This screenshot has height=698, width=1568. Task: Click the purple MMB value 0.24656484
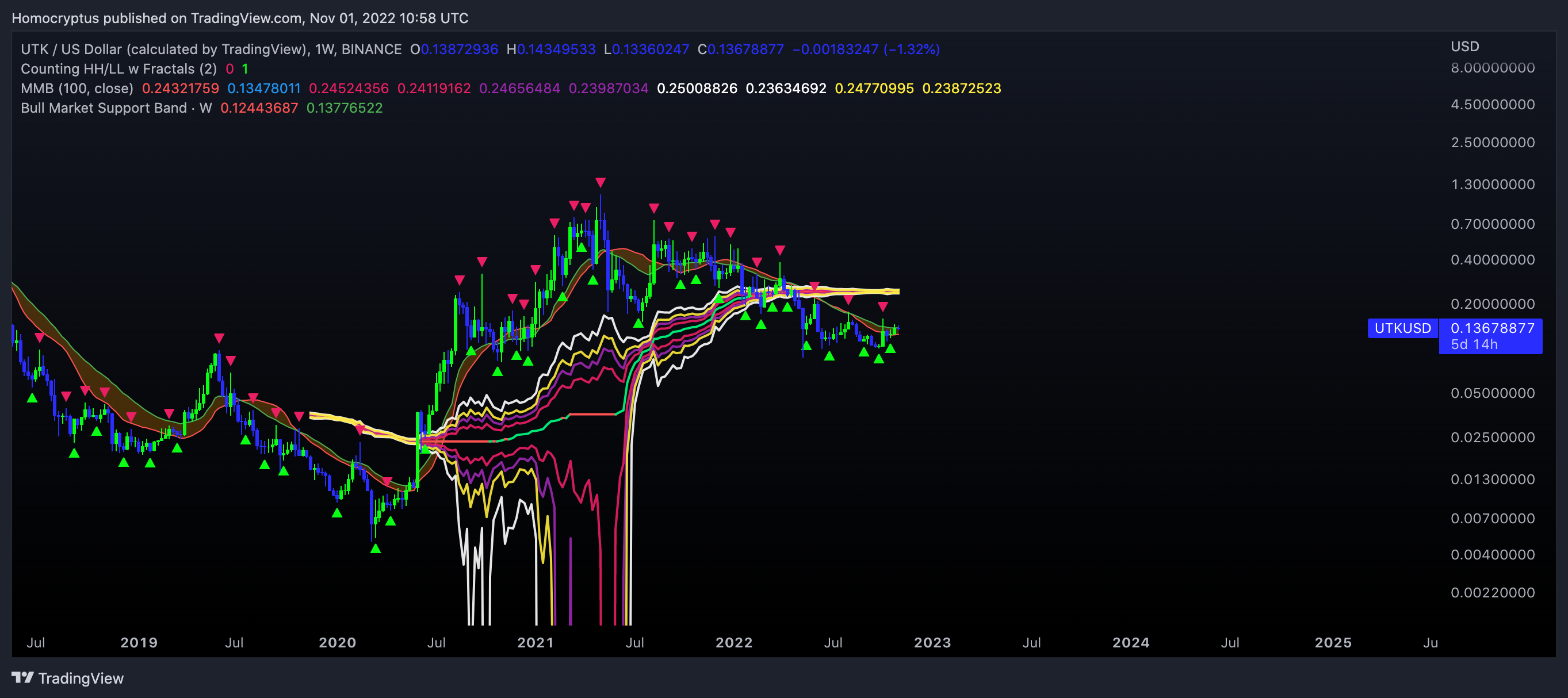tap(520, 88)
